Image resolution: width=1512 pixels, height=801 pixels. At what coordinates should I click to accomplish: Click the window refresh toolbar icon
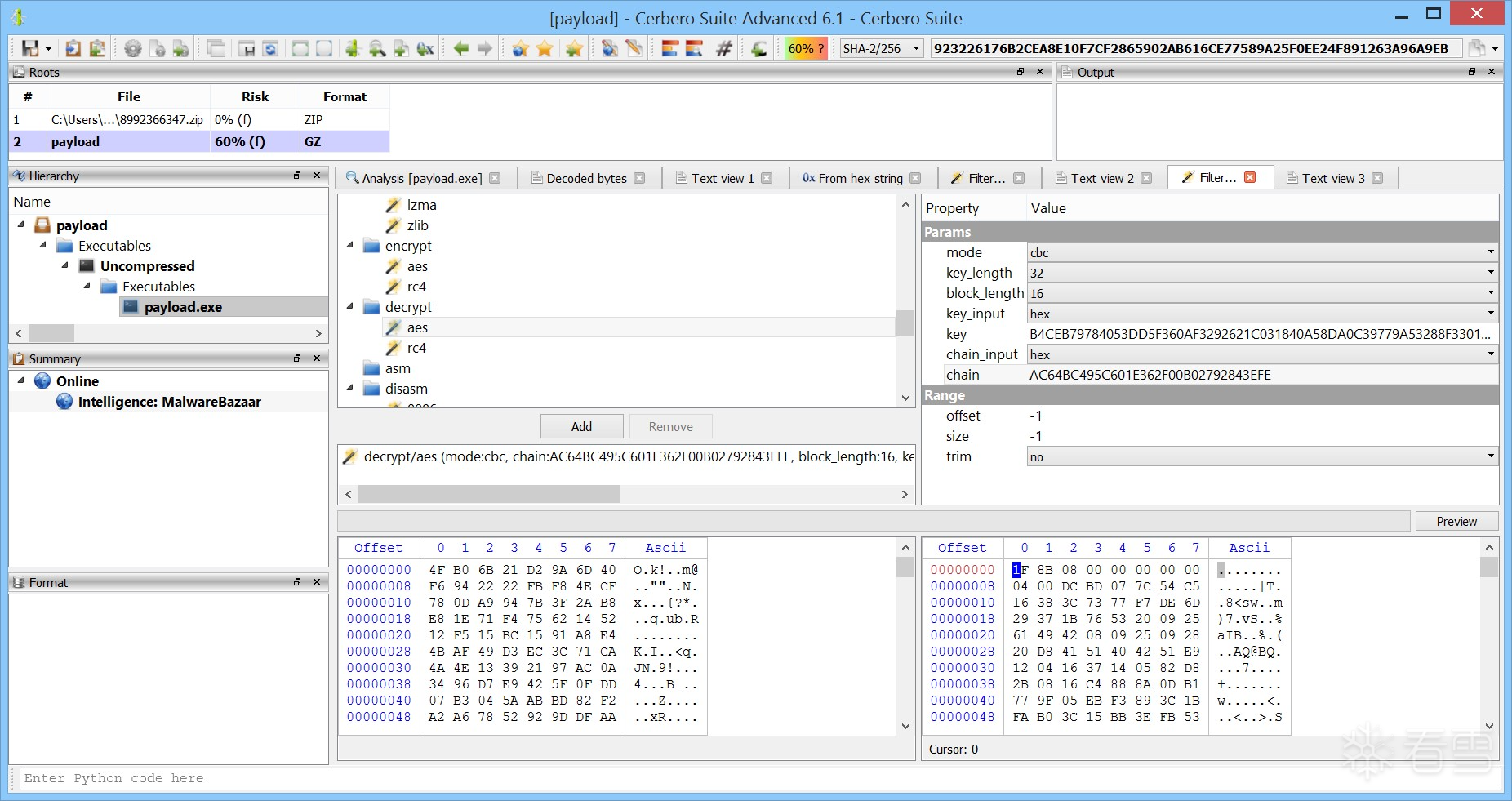(270, 48)
